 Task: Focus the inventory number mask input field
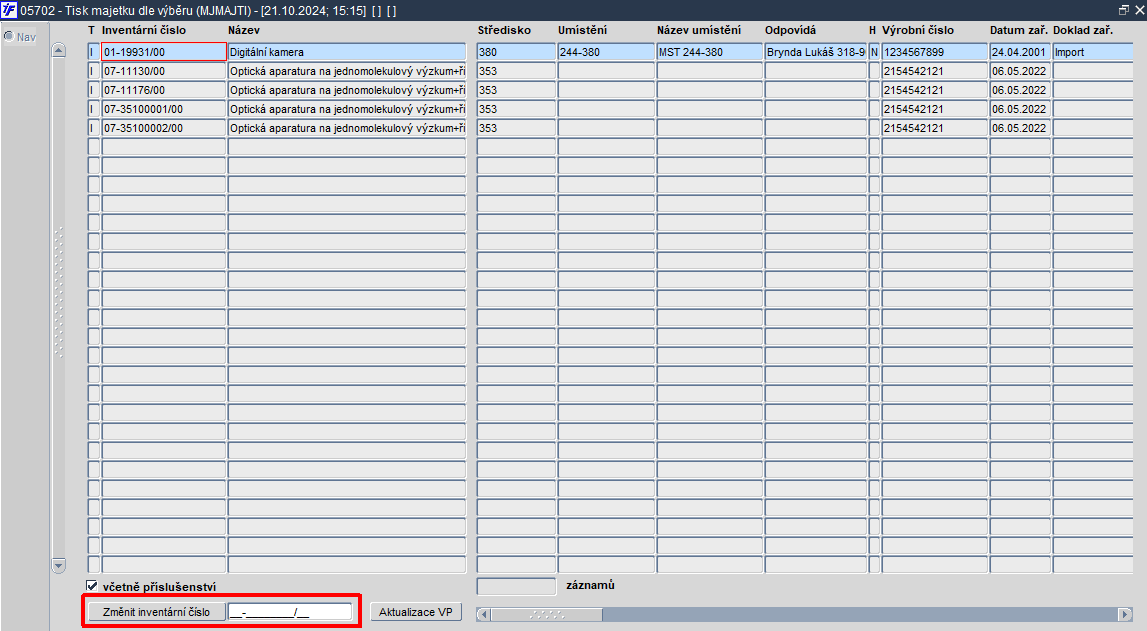coord(290,612)
